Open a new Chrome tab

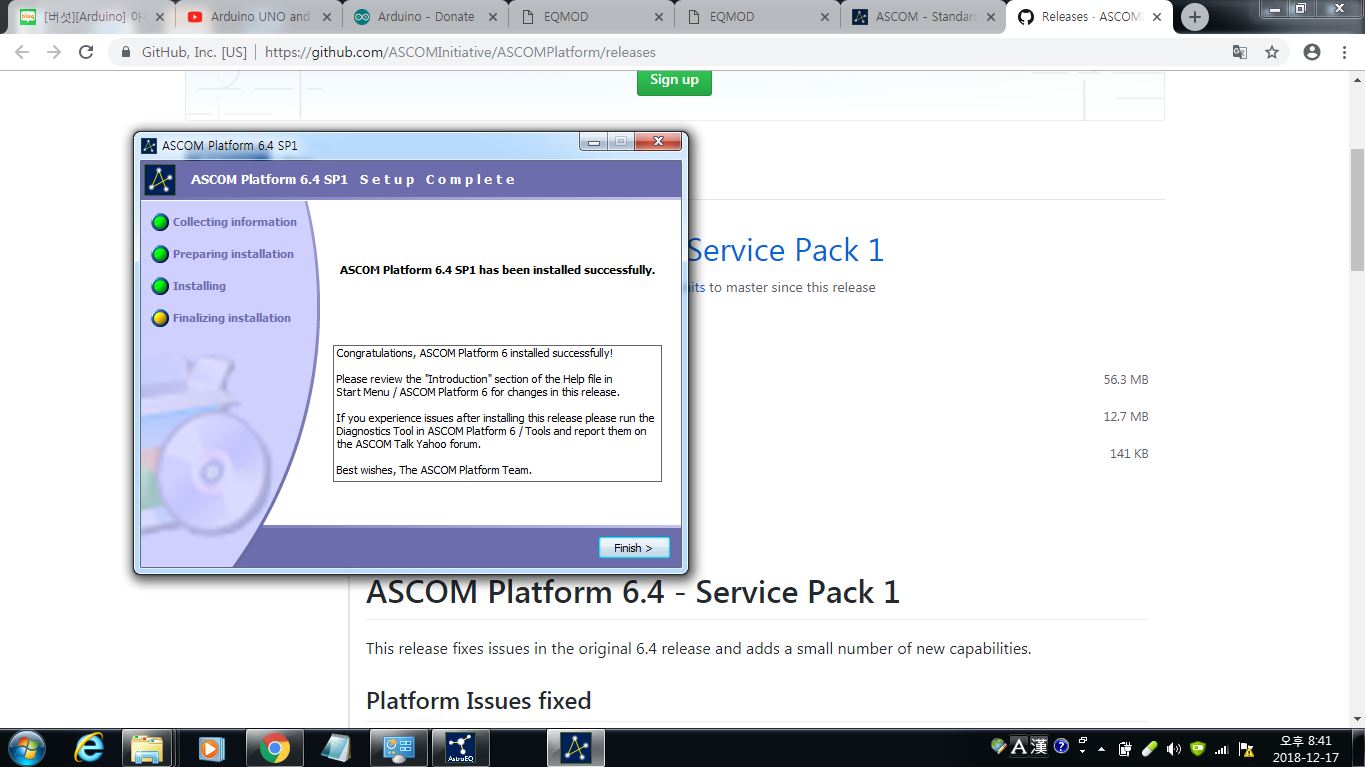(1194, 17)
